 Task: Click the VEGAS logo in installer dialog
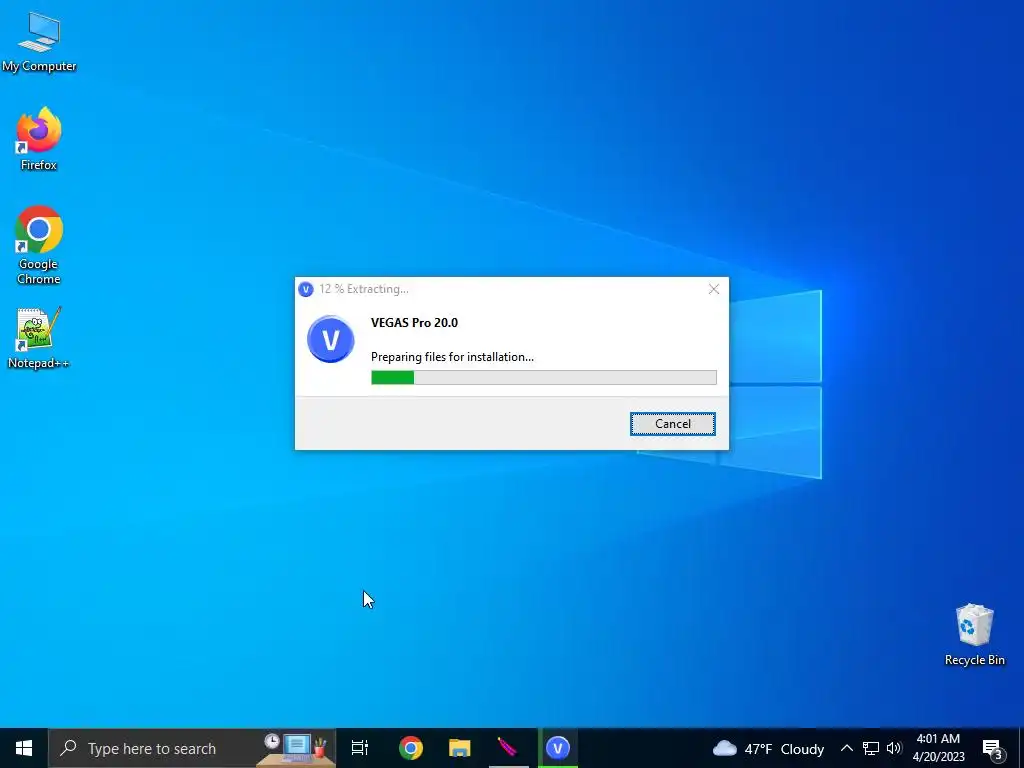(330, 339)
